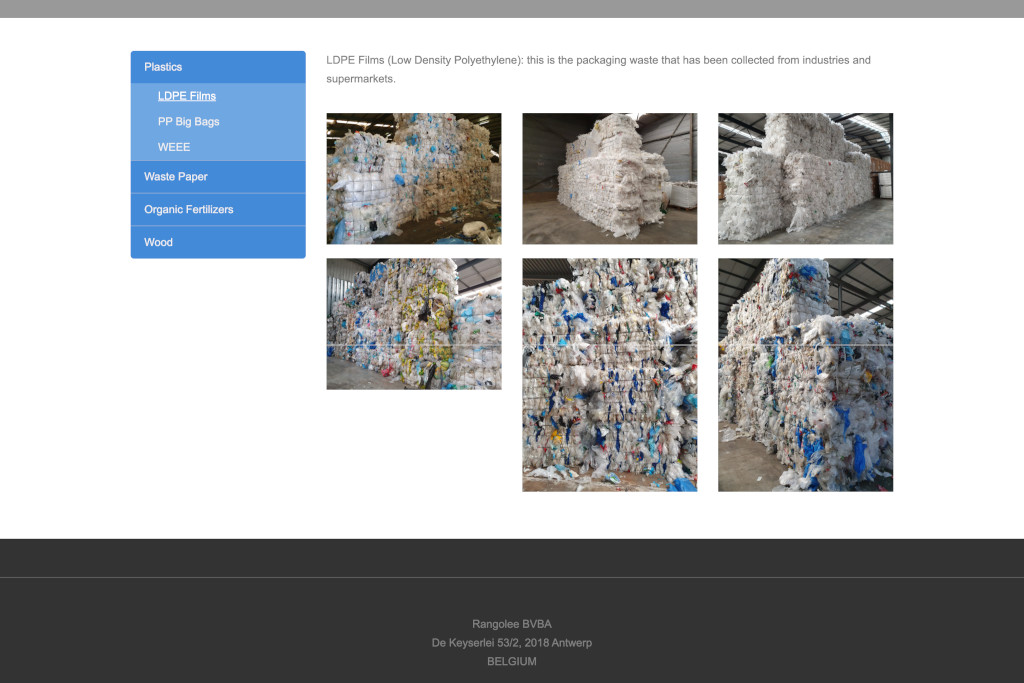Image resolution: width=1024 pixels, height=683 pixels.
Task: Expand the Plastics category header
Action: click(x=164, y=66)
